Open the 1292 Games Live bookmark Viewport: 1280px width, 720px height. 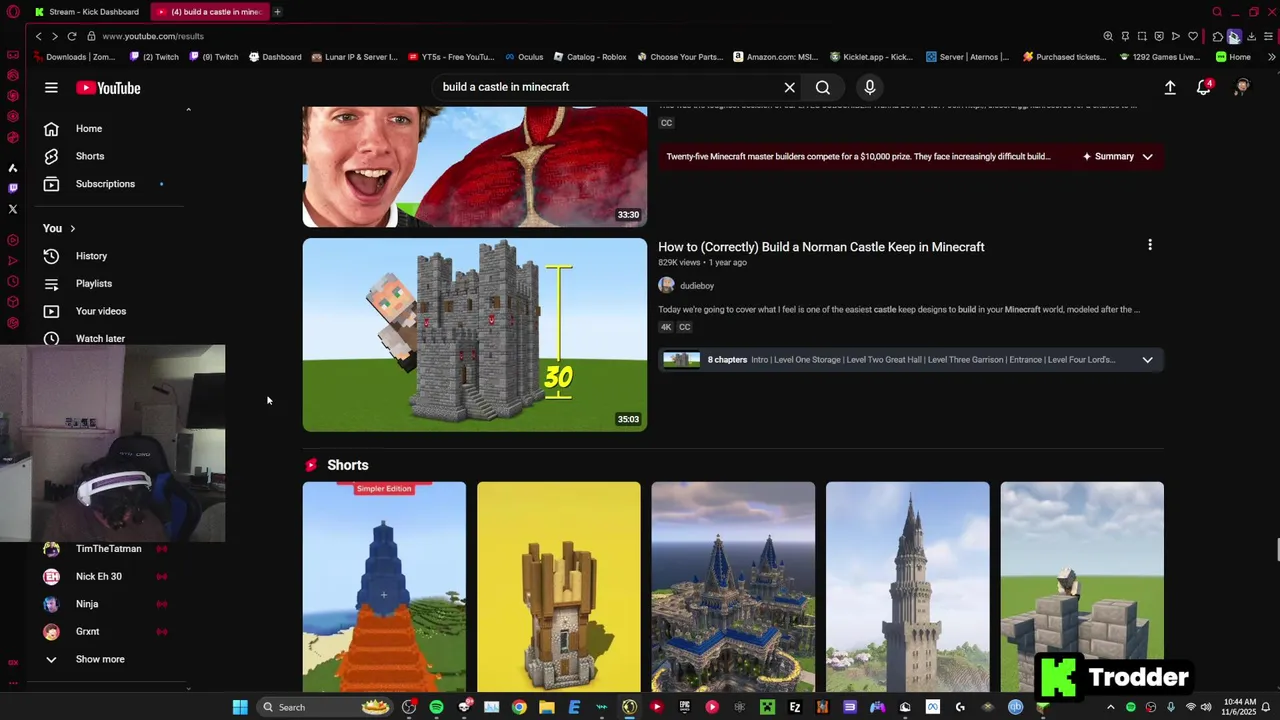[x=1160, y=57]
